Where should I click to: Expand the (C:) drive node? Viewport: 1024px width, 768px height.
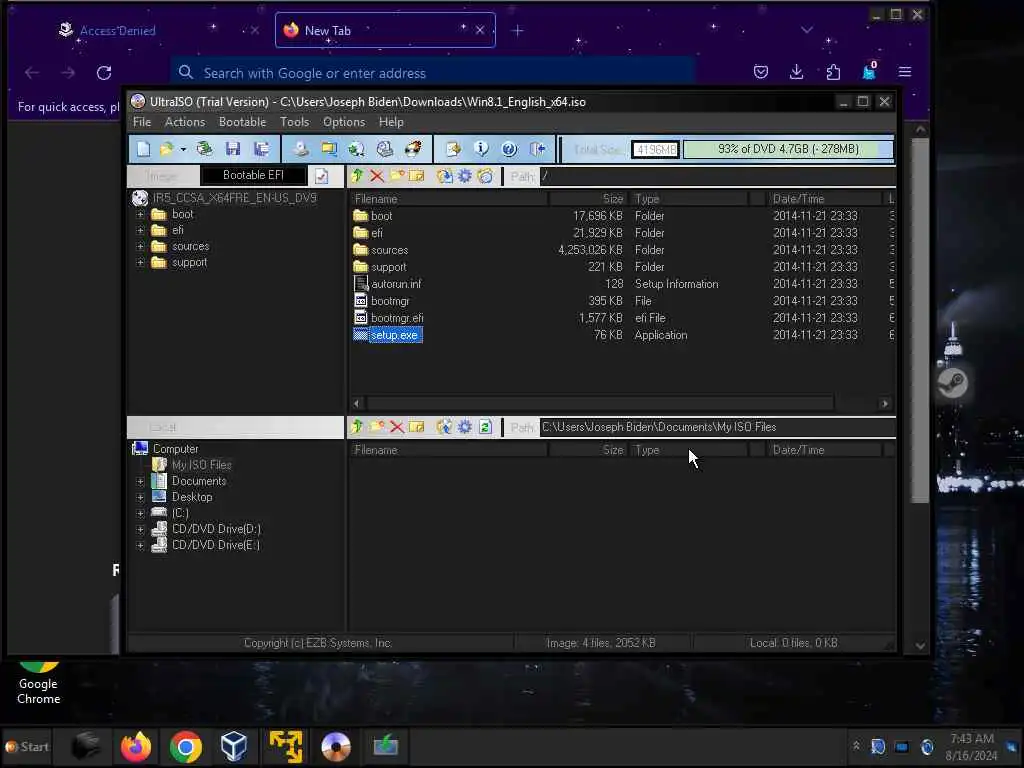click(140, 513)
